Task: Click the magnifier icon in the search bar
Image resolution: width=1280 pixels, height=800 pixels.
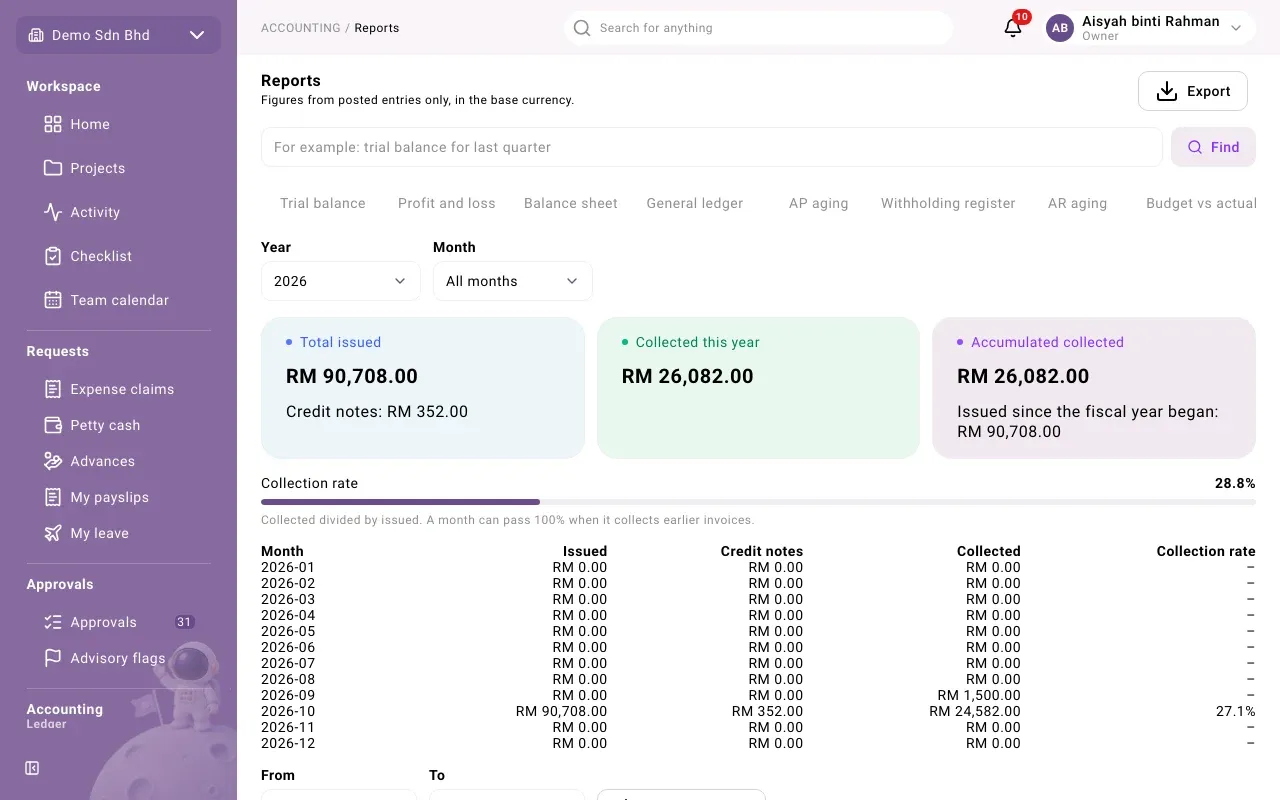Action: tap(582, 28)
